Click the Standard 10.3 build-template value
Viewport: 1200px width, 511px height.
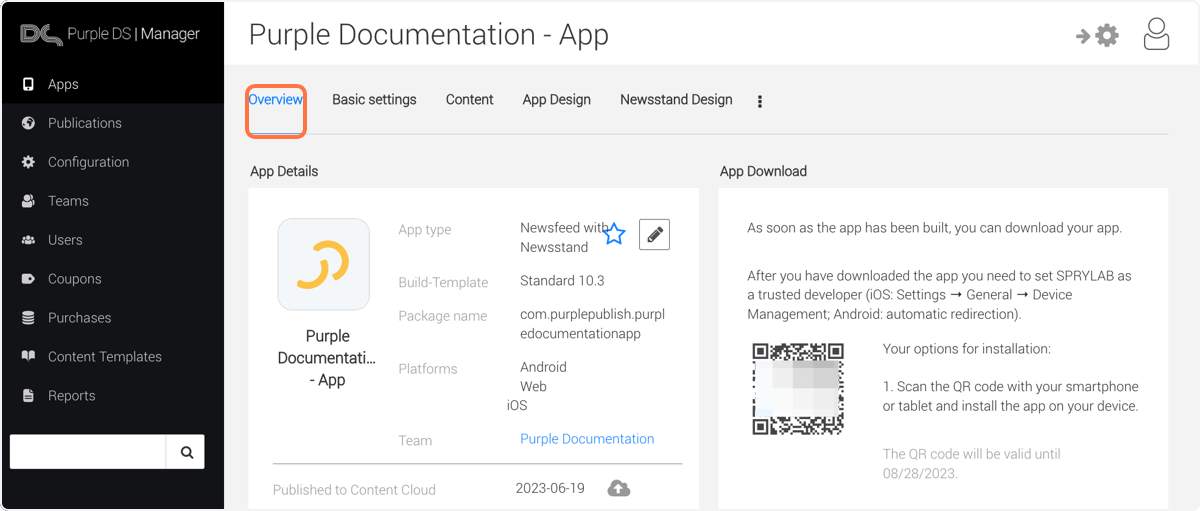tap(562, 281)
